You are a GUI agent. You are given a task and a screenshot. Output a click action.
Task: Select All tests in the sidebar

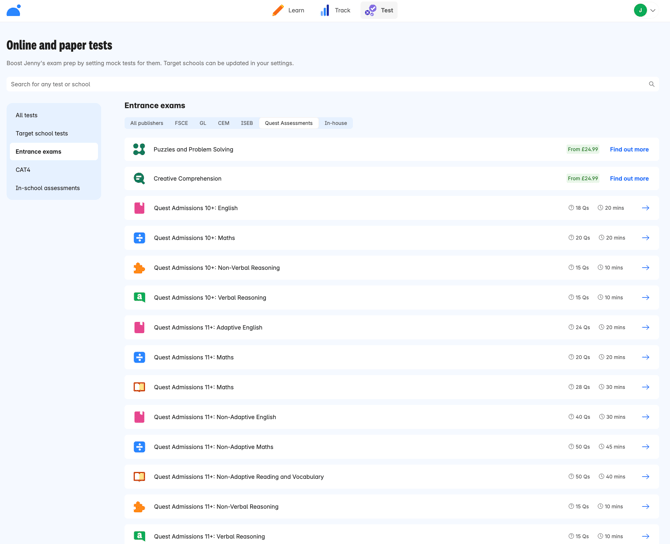coord(54,115)
